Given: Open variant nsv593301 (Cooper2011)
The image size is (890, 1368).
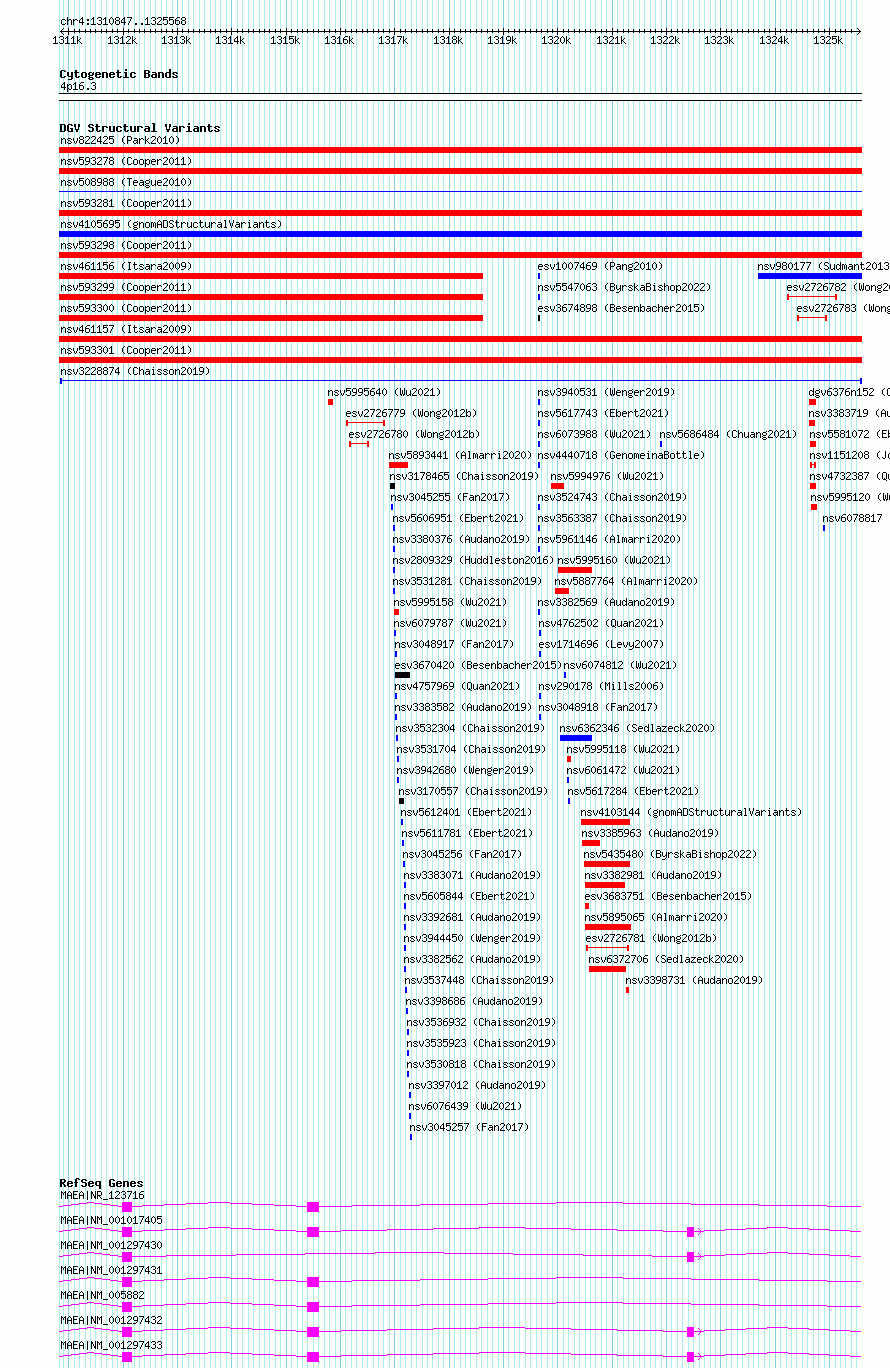Looking at the screenshot, I should pyautogui.click(x=126, y=350).
